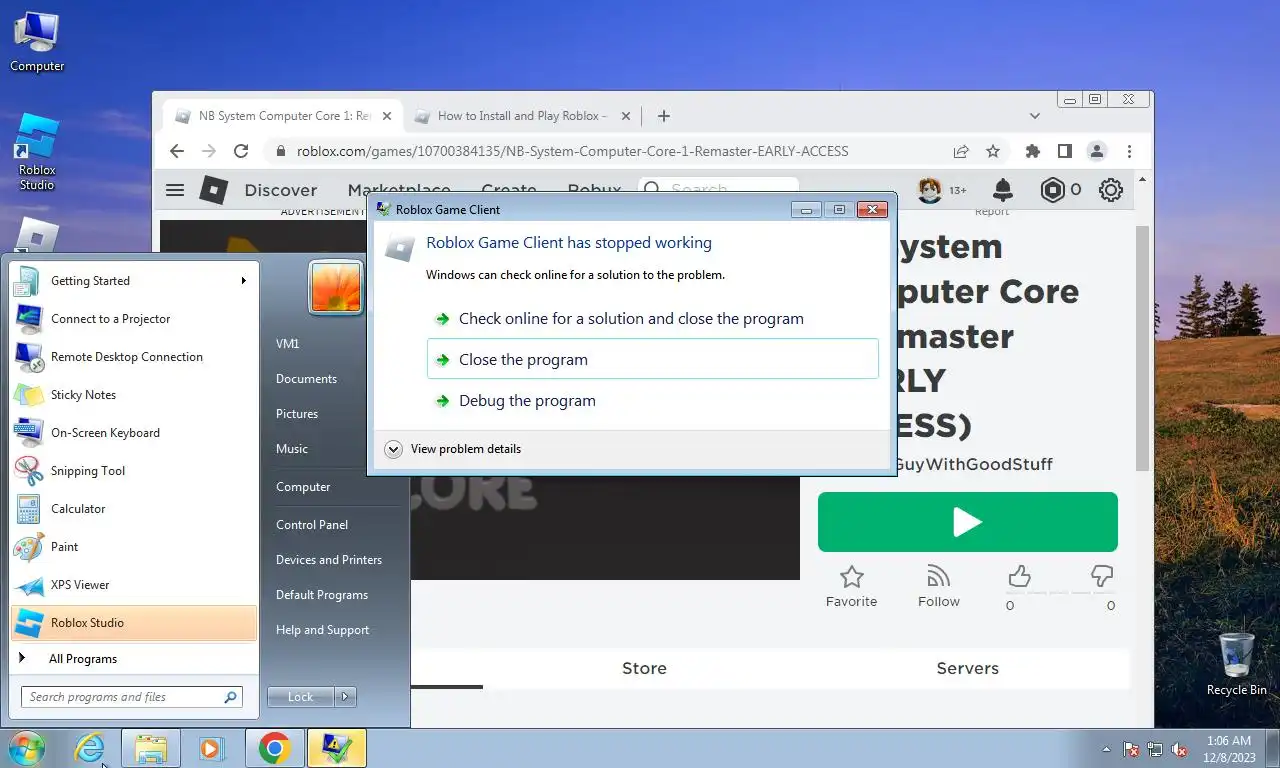Image resolution: width=1280 pixels, height=768 pixels.
Task: Open Roblox Studio desktop shortcut
Action: point(37,151)
